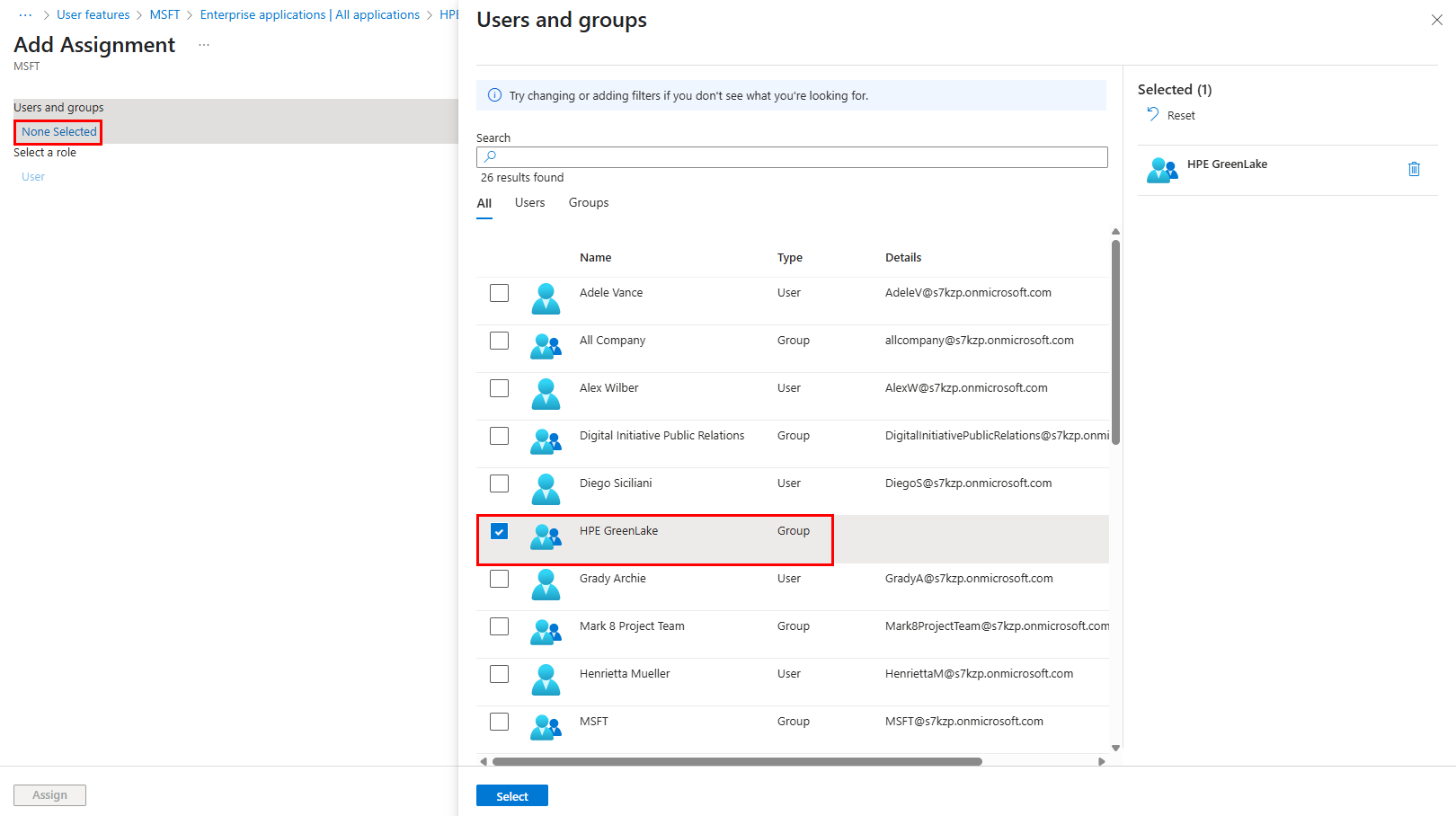
Task: Click the Reset undo icon
Action: click(1153, 114)
